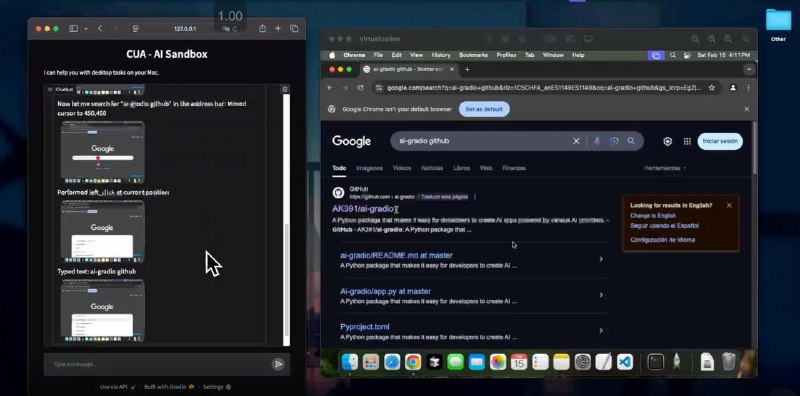Click Traducir esta página link
800x396 pixels.
coord(444,197)
